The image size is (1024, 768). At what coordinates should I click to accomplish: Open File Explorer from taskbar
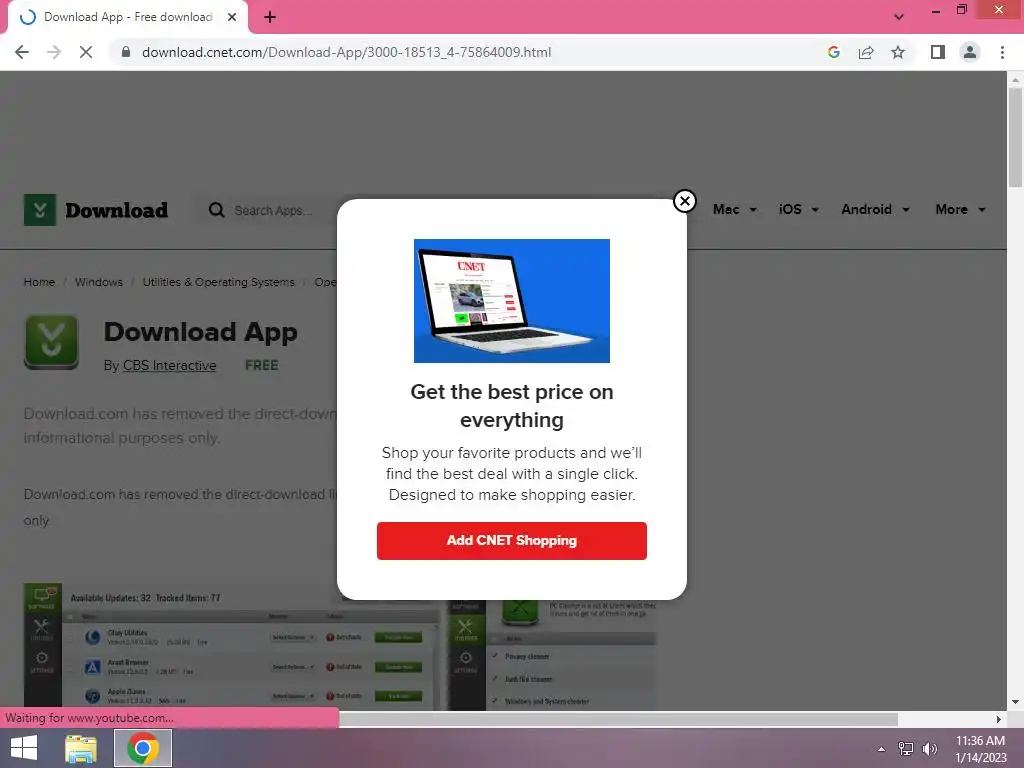[81, 748]
